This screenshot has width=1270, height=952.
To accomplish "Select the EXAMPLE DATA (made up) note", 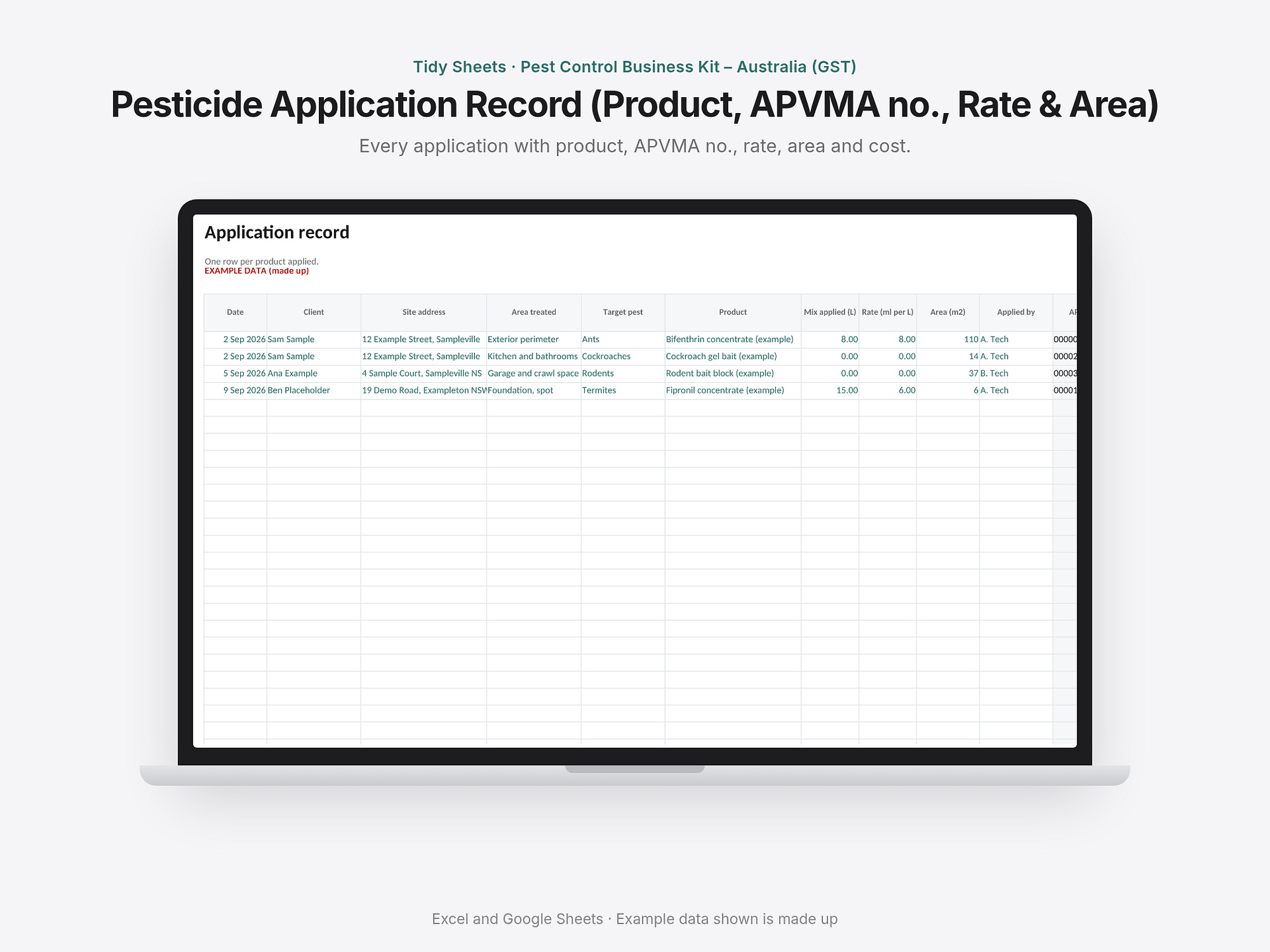I will tap(257, 271).
